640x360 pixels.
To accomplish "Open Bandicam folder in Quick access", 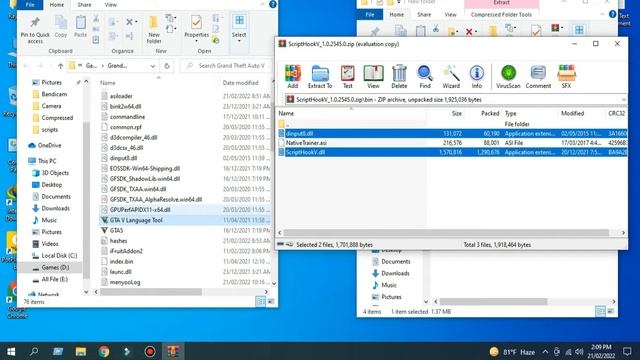I will [53, 94].
